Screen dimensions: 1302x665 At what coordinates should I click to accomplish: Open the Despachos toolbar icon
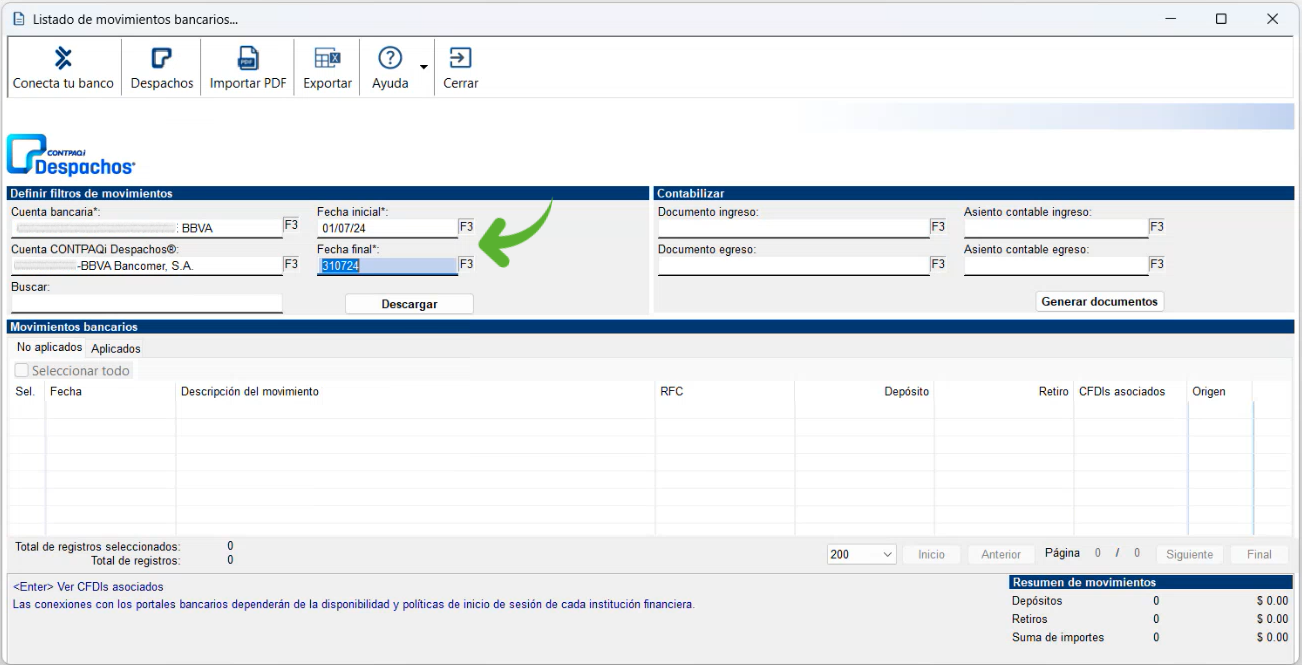(161, 58)
